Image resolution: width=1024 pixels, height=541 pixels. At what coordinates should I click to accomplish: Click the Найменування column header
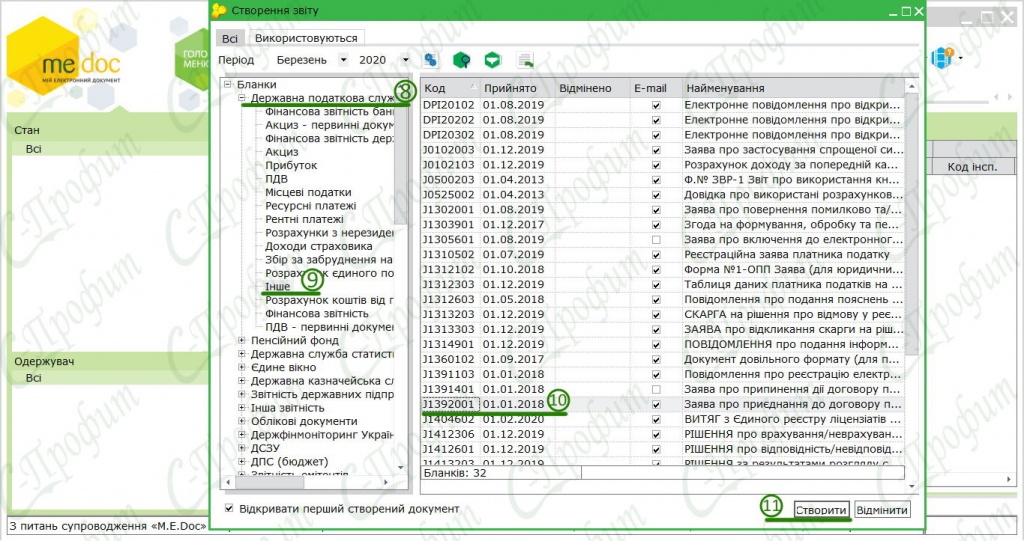[x=793, y=88]
